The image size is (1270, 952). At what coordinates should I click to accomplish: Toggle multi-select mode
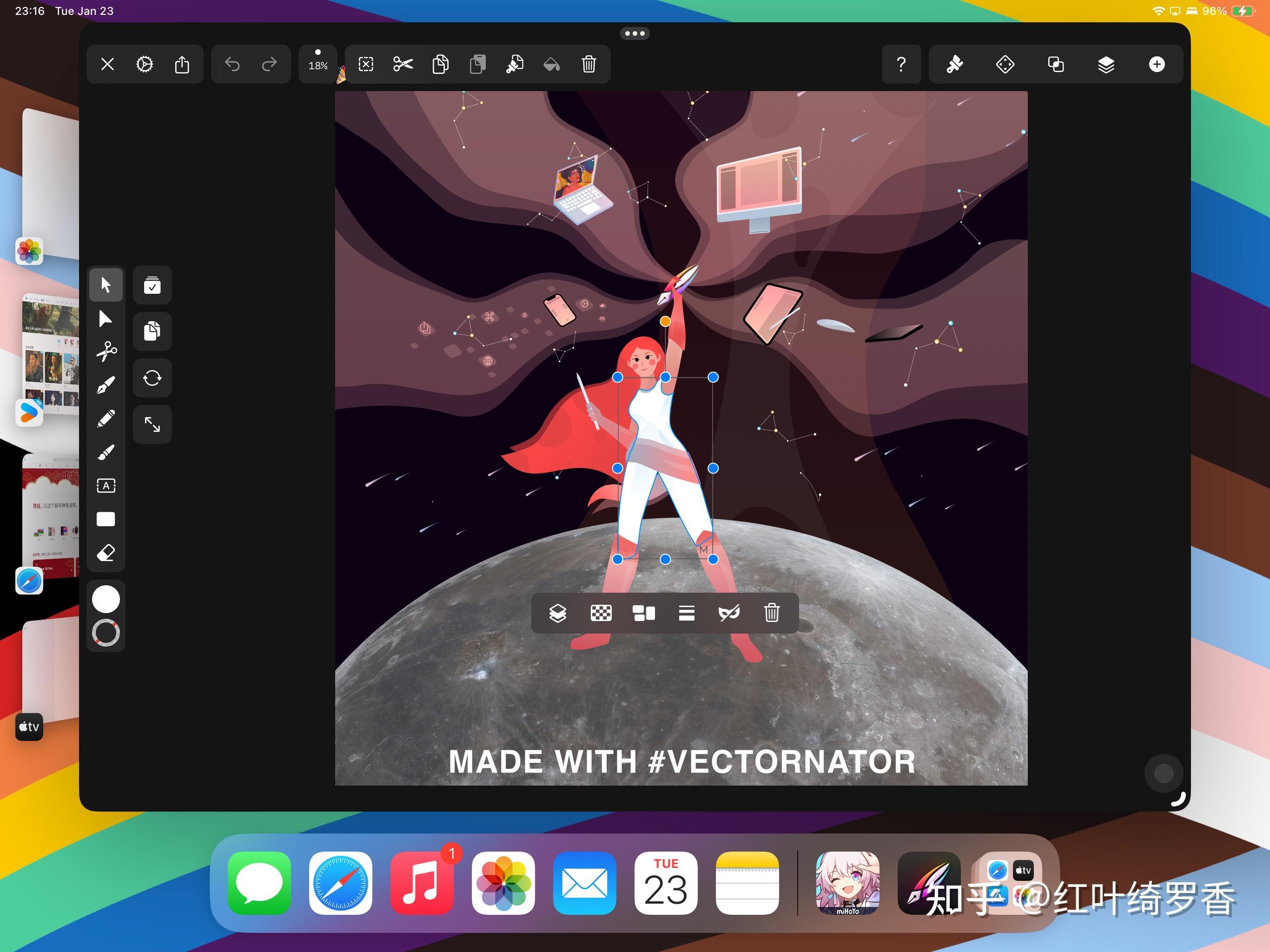pyautogui.click(x=152, y=285)
